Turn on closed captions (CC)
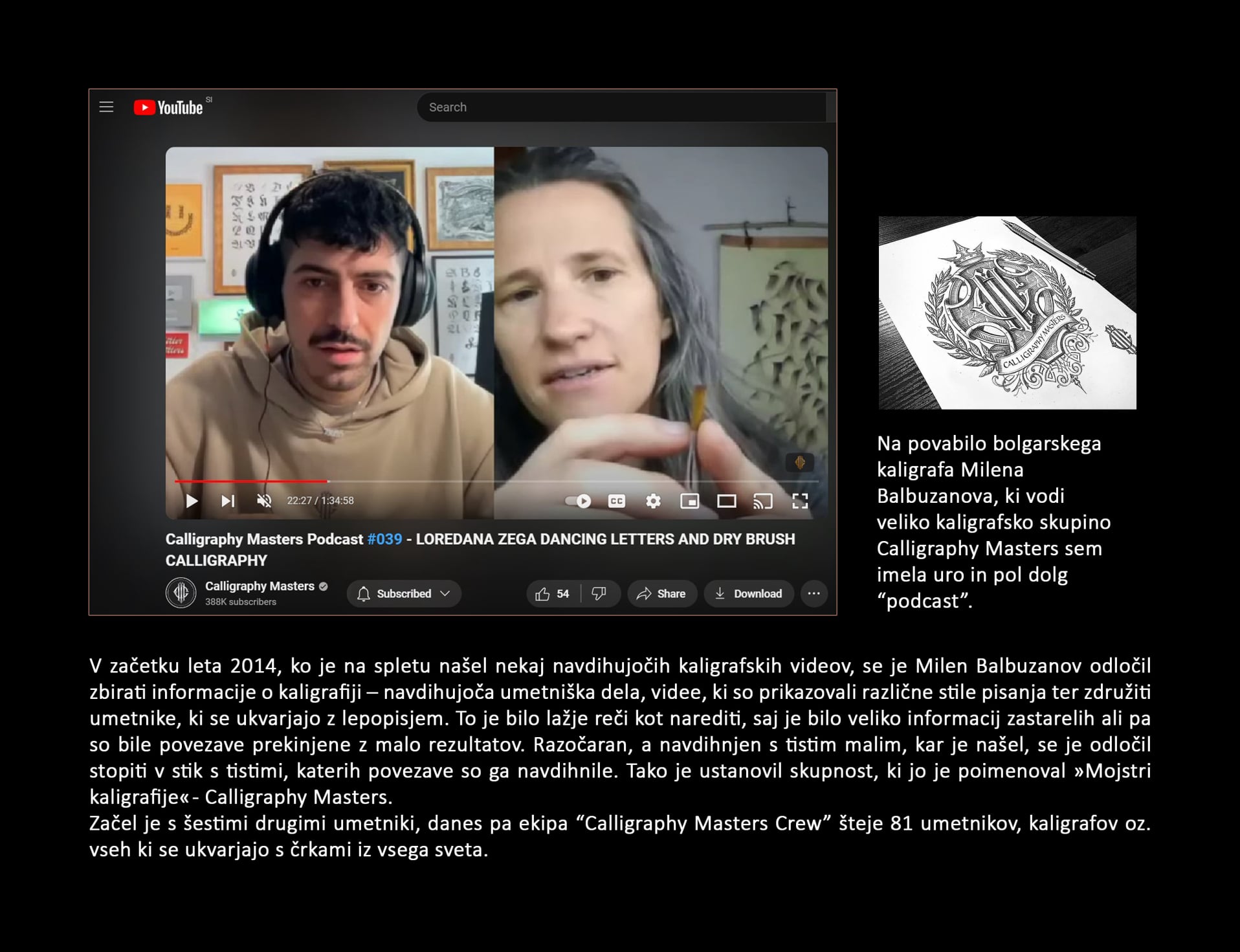The image size is (1240, 952). (617, 501)
